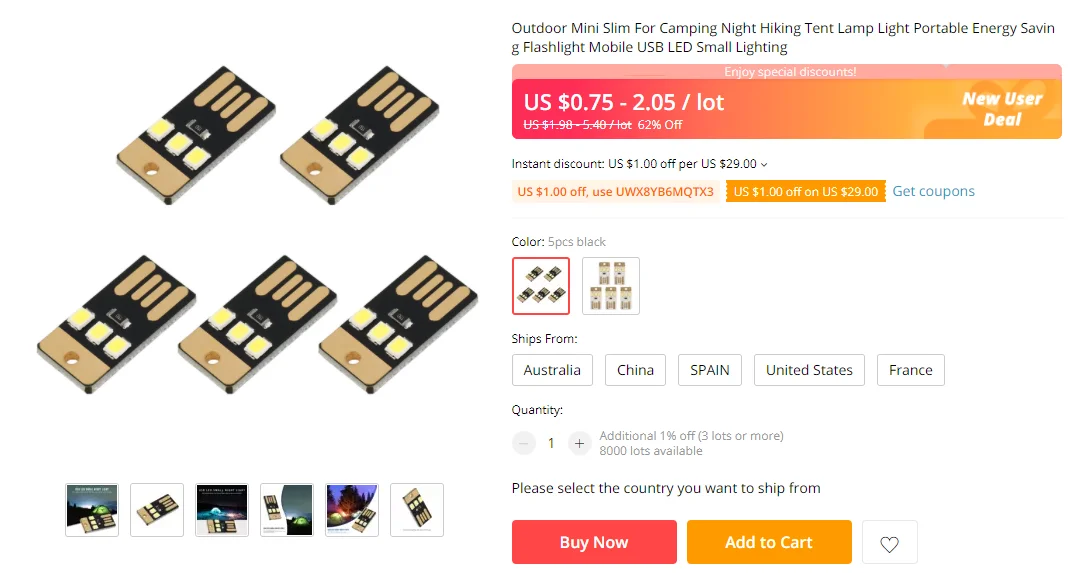View second thumbnail of single USB light
The height and width of the screenshot is (573, 1073).
[157, 510]
